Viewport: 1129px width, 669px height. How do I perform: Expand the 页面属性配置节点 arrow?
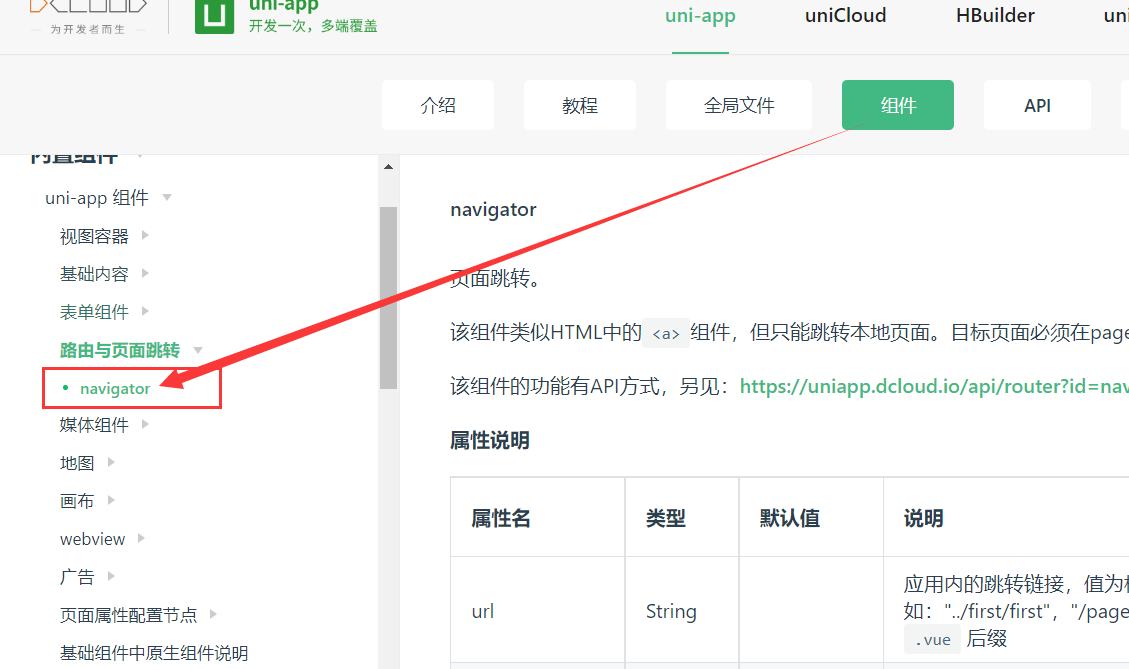coord(213,614)
